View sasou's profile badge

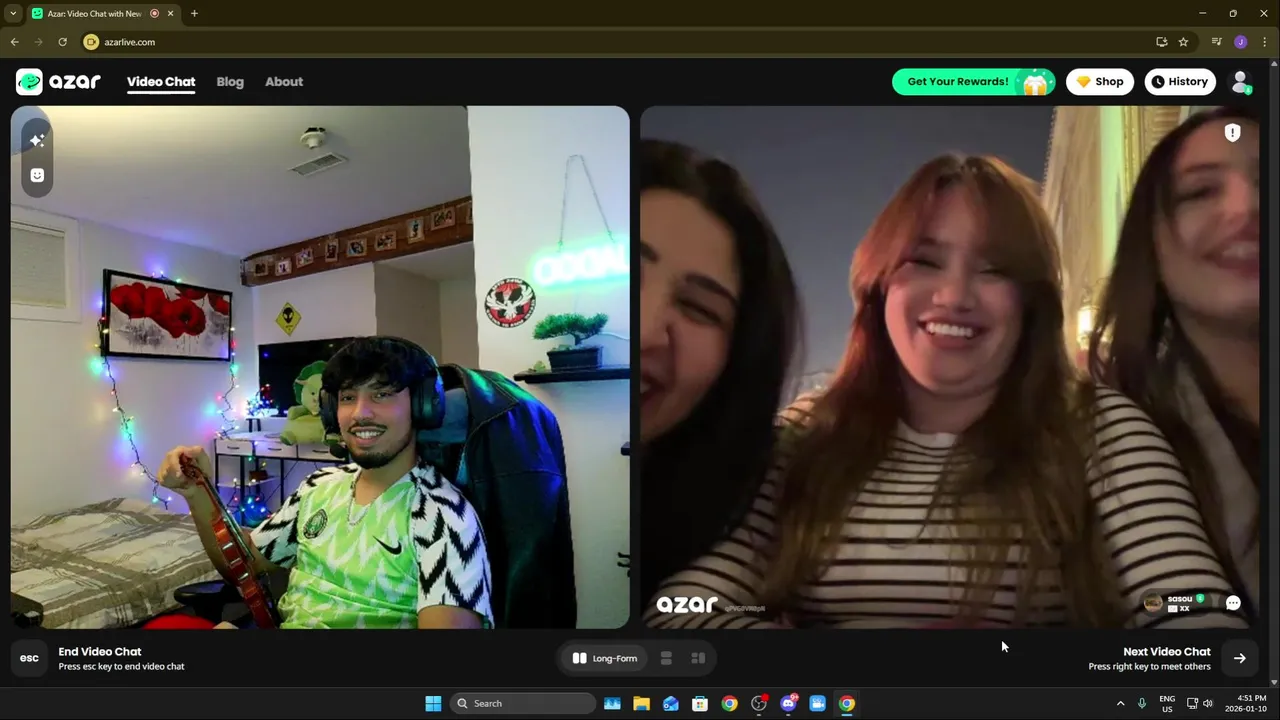[1176, 603]
